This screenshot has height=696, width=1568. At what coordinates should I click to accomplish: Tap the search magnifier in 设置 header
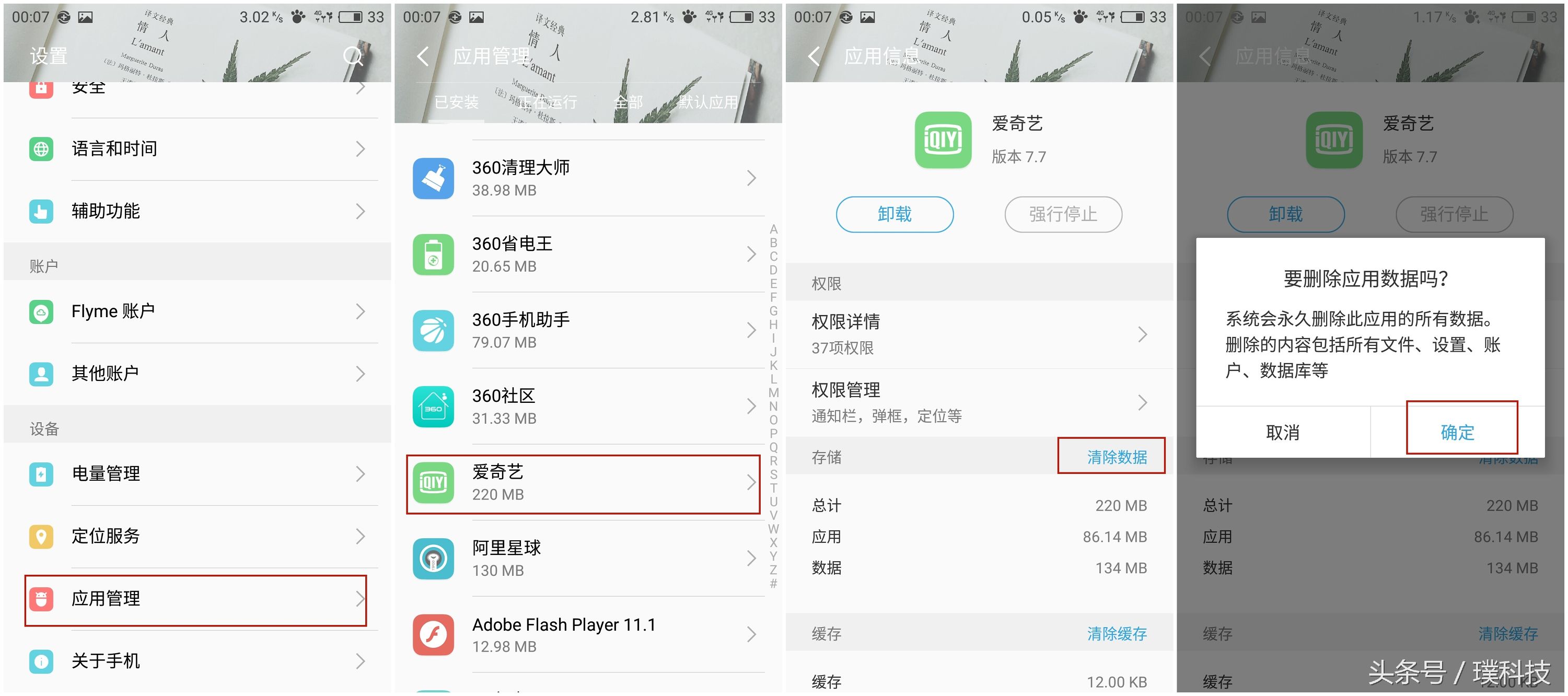[353, 56]
